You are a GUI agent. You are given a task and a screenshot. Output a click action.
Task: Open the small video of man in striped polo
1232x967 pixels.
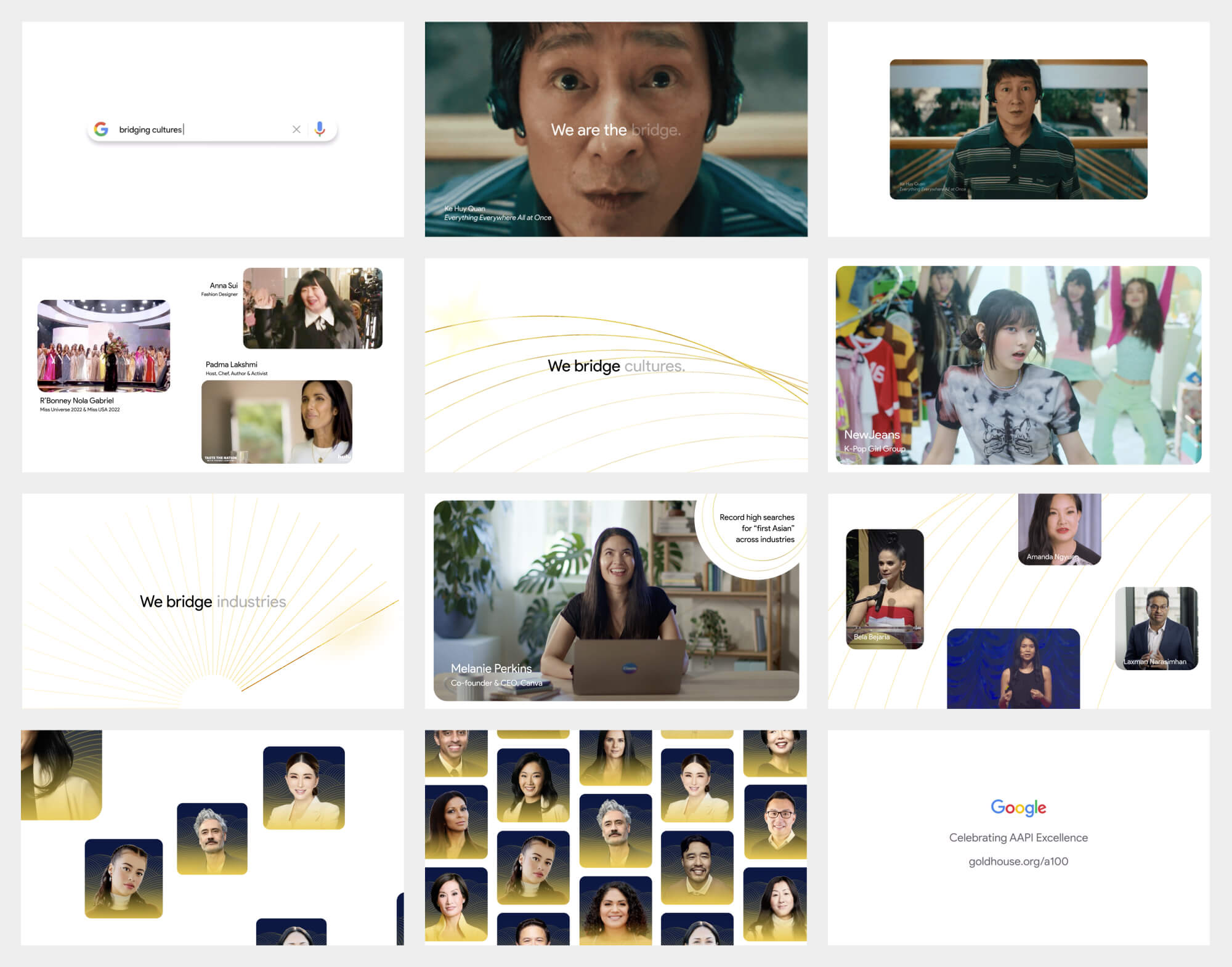[x=1018, y=129]
